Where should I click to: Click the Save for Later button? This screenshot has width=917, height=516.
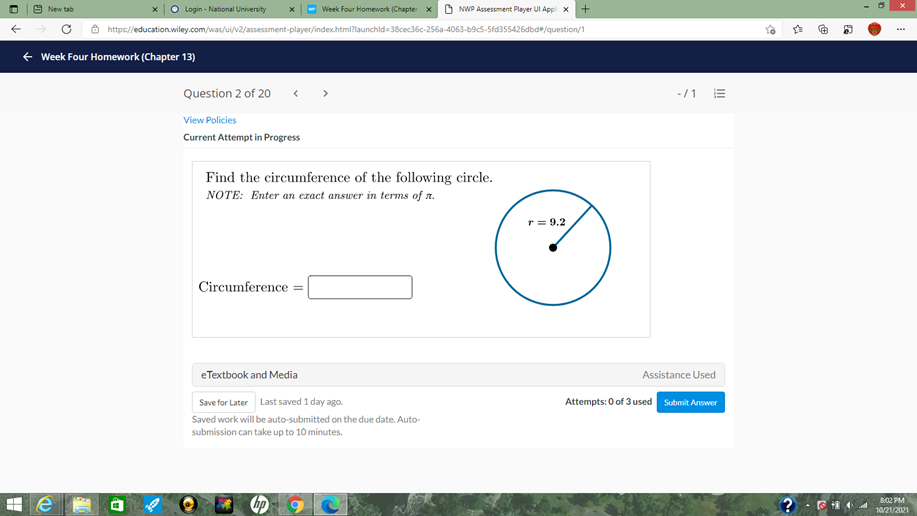[x=223, y=403]
